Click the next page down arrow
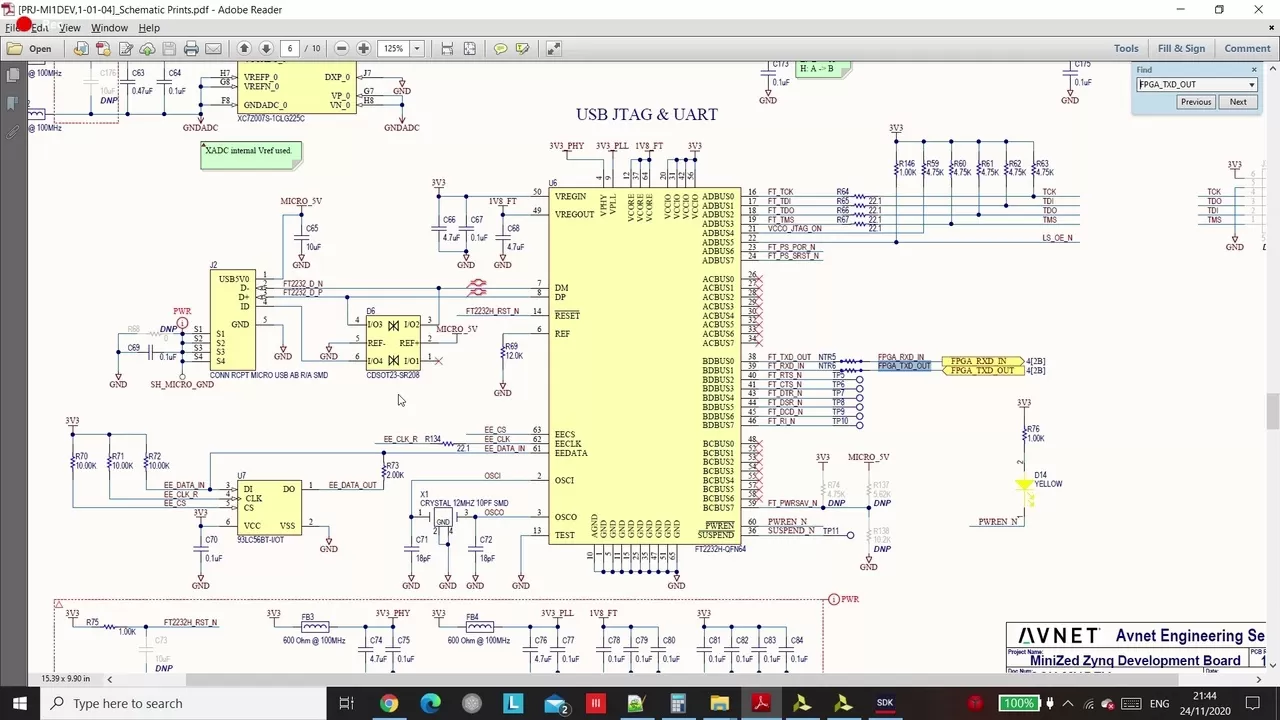 [266, 48]
